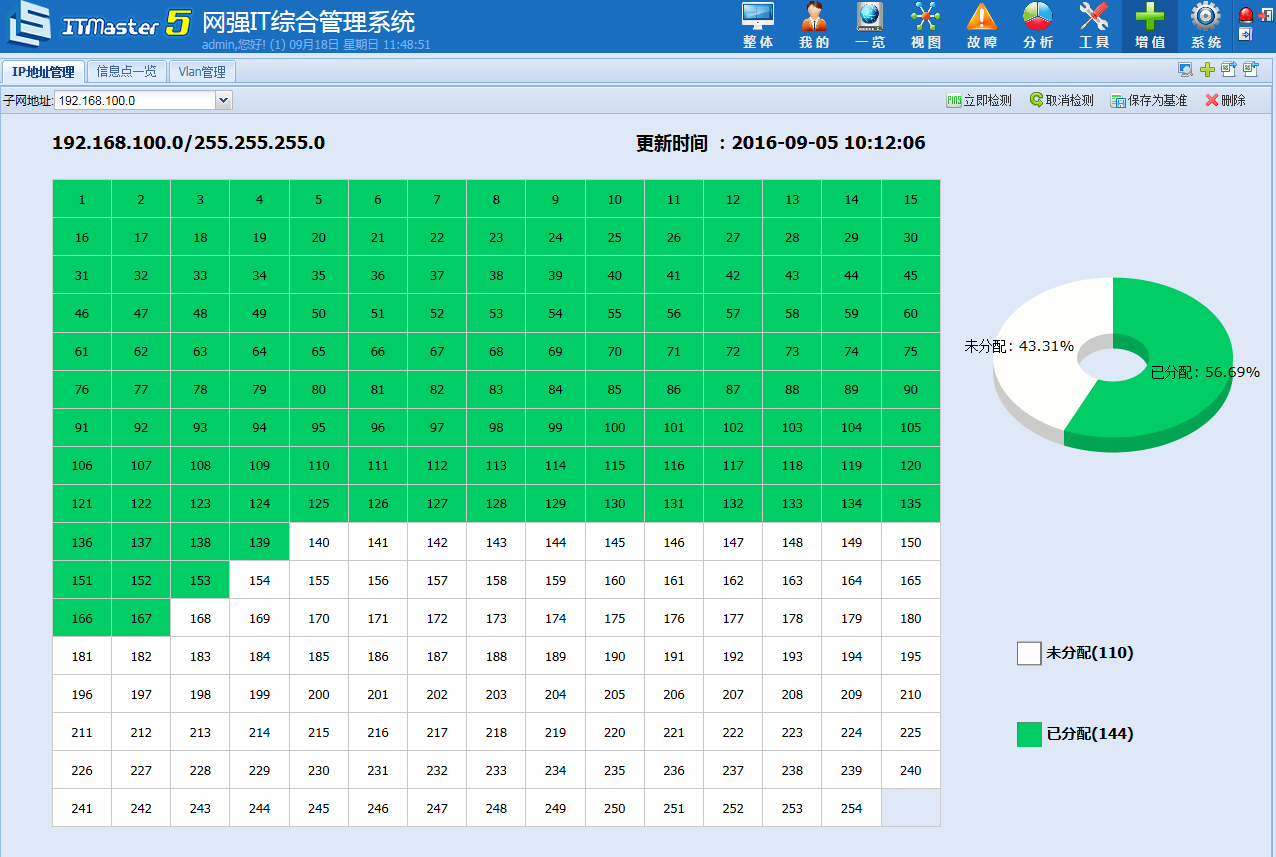Select IP address cell 254
1276x857 pixels.
[851, 808]
